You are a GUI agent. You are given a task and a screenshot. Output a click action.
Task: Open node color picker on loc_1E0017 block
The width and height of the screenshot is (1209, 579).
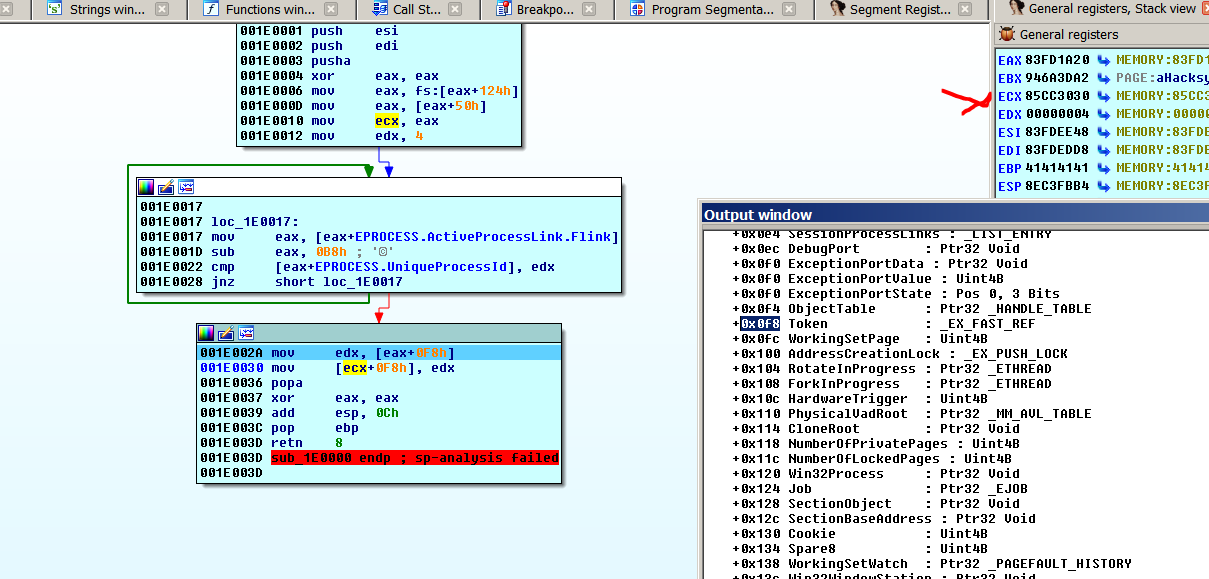pos(147,188)
